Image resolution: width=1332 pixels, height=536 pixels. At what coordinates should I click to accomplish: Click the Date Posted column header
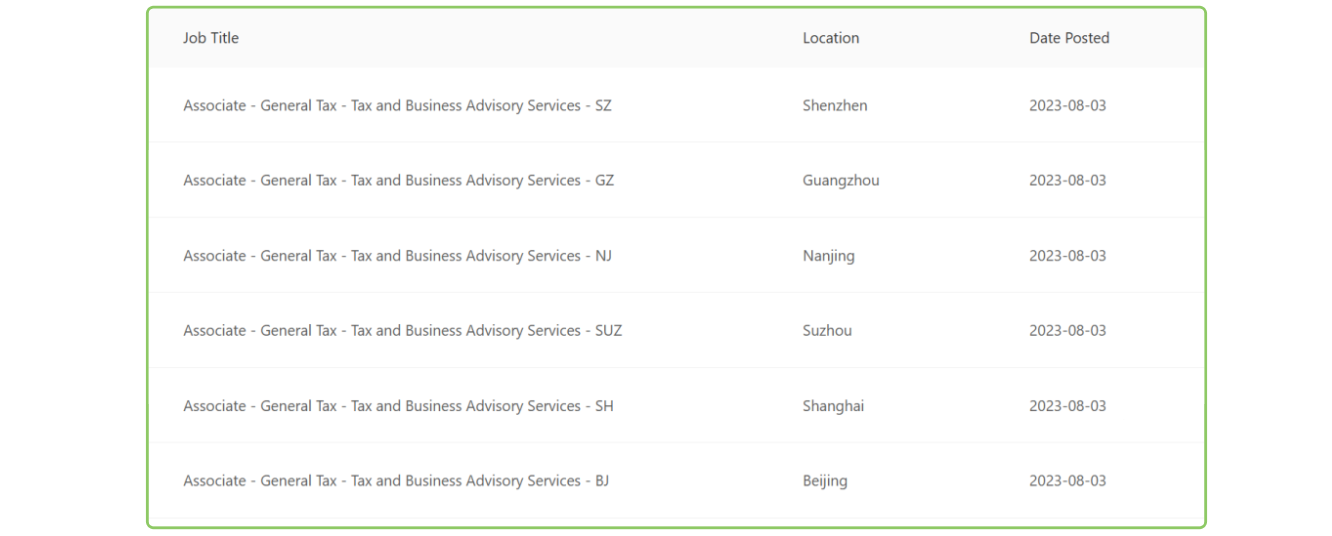(1069, 38)
